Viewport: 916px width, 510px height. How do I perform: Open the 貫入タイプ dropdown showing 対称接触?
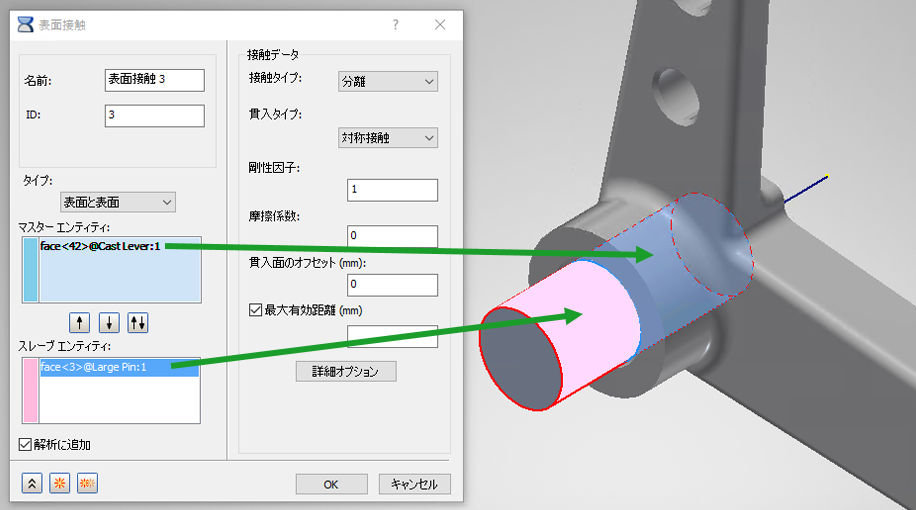(x=388, y=138)
